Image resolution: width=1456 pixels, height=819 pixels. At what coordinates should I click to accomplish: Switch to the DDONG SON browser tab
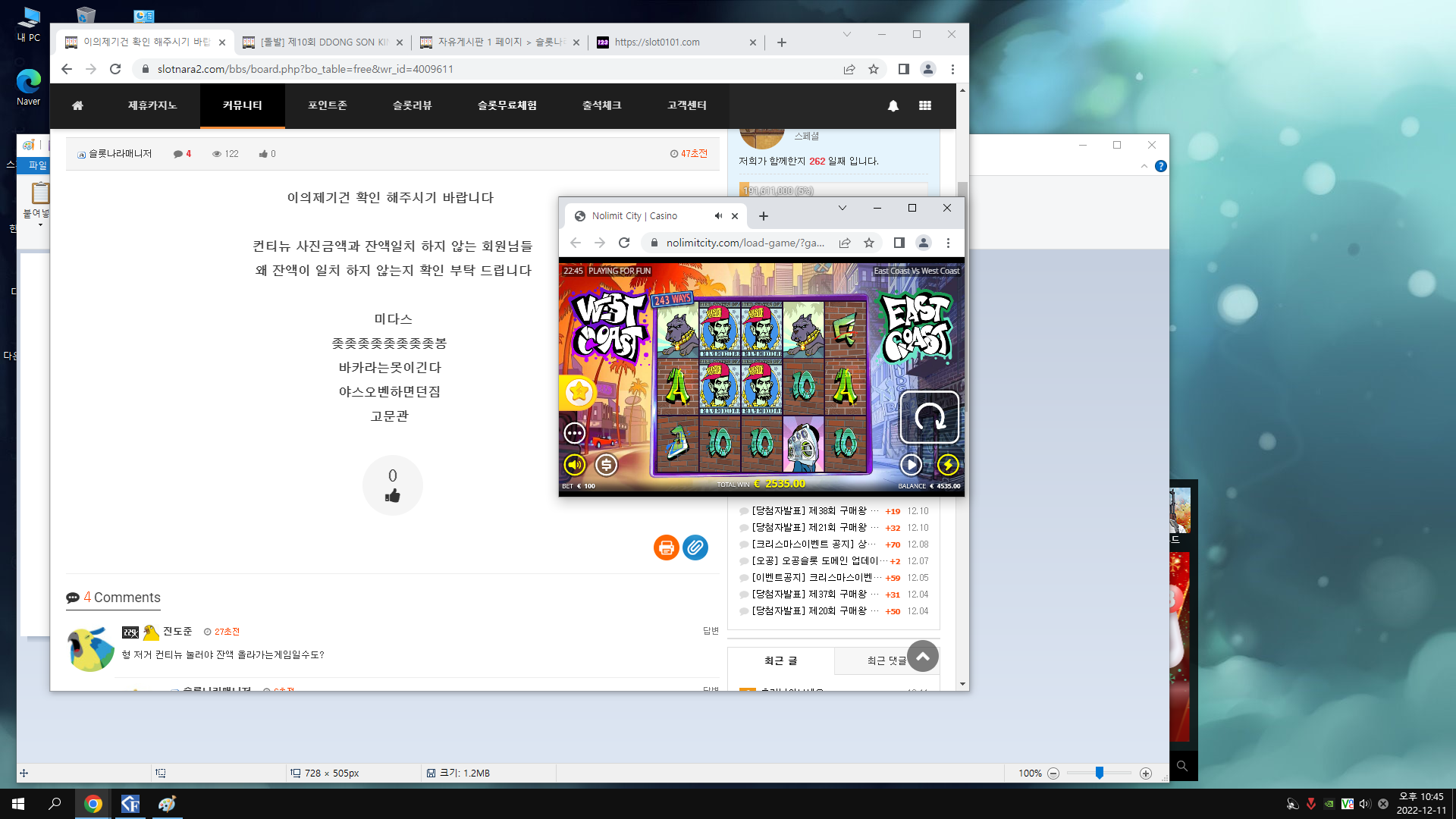point(322,42)
